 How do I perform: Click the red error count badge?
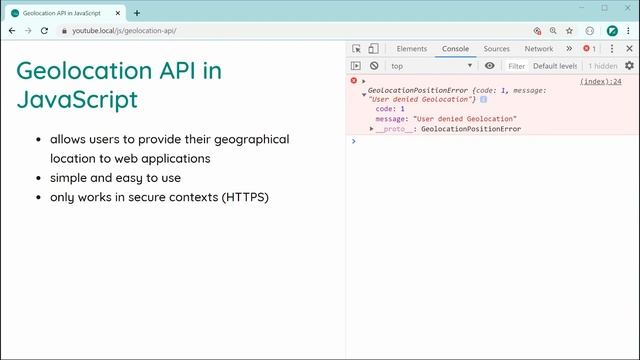click(x=589, y=49)
